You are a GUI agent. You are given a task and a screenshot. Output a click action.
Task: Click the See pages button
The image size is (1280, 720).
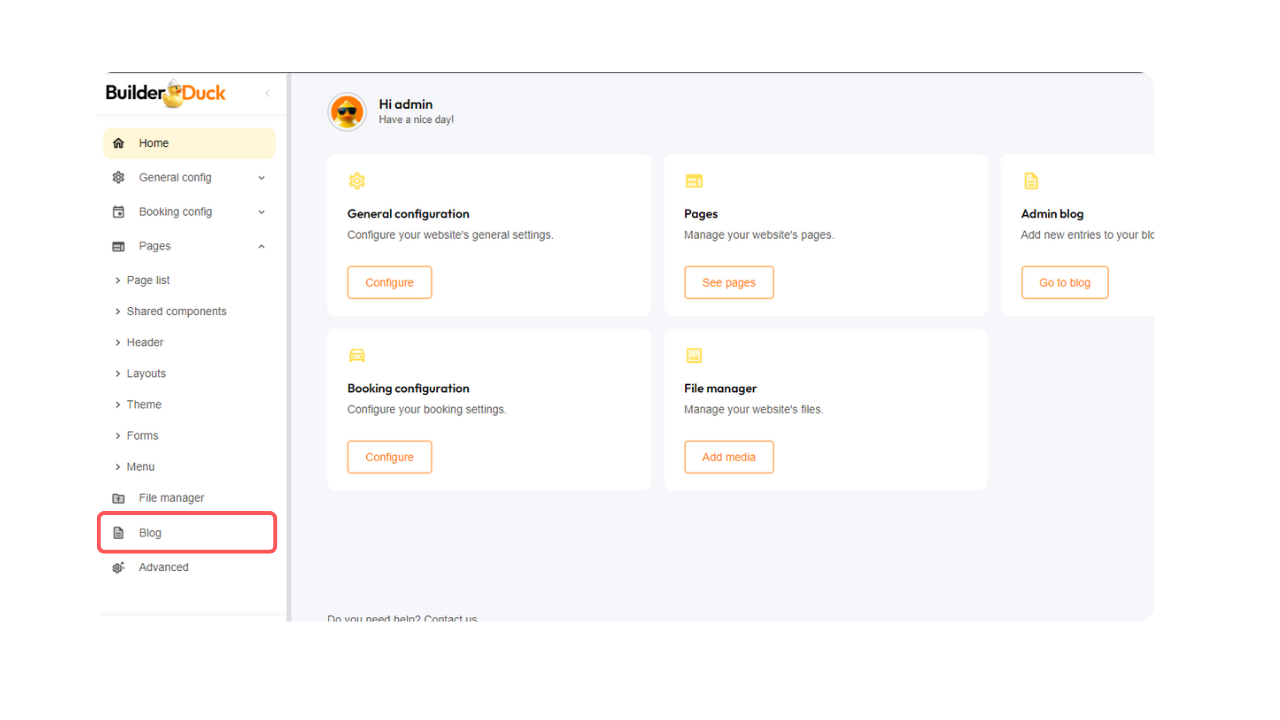click(x=728, y=283)
